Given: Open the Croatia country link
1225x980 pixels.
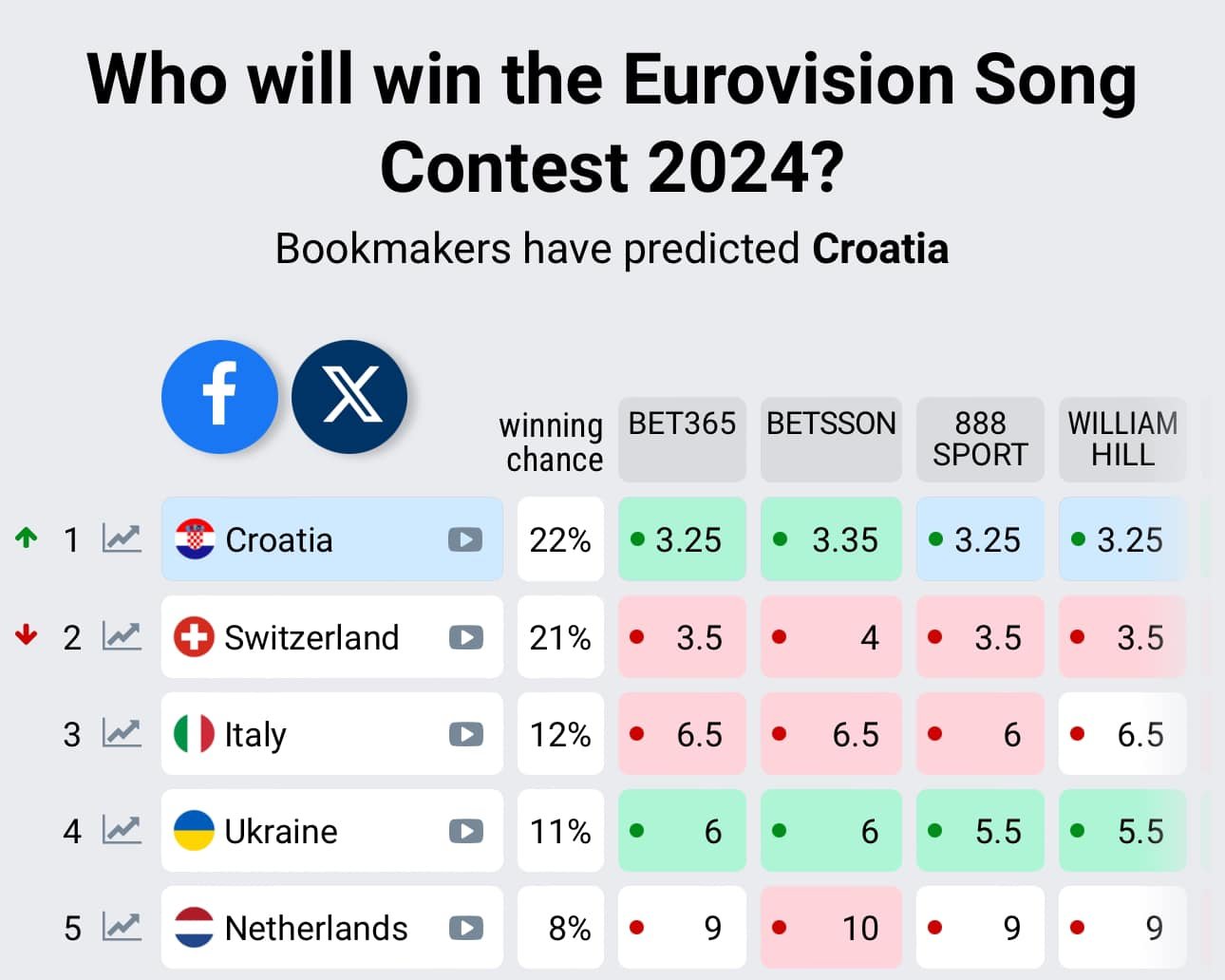Looking at the screenshot, I should point(279,539).
